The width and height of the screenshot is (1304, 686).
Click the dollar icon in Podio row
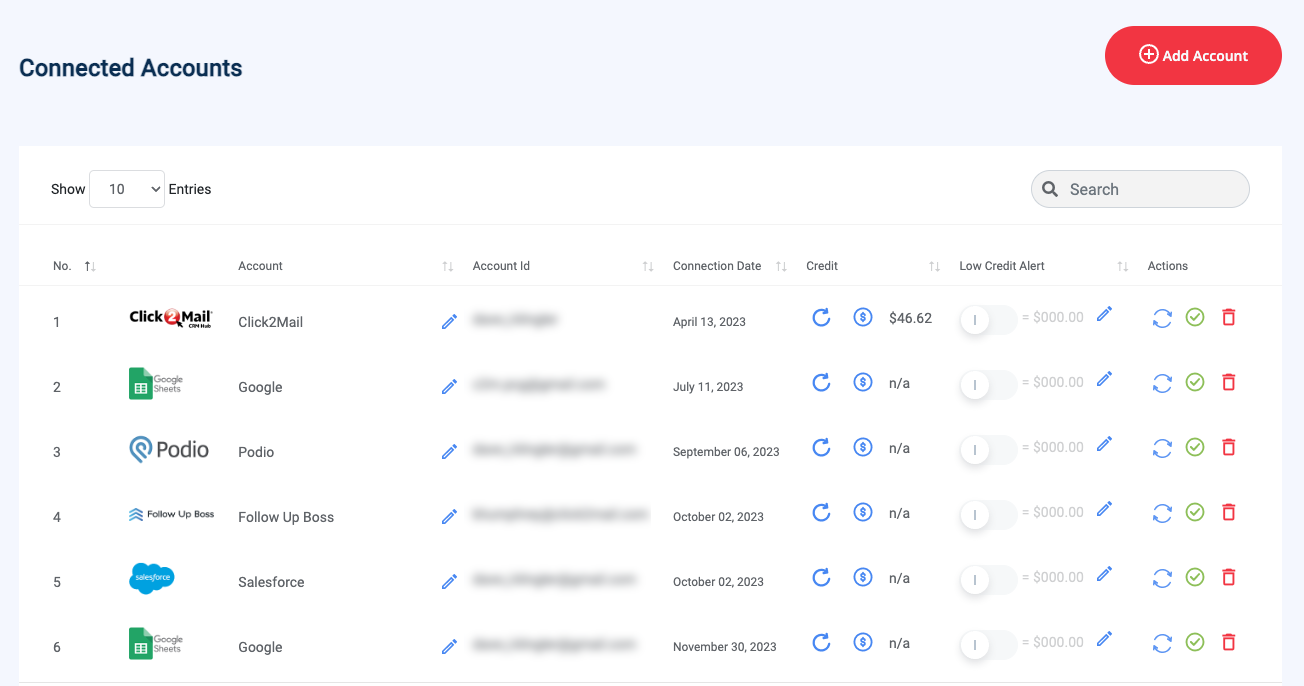tap(862, 448)
